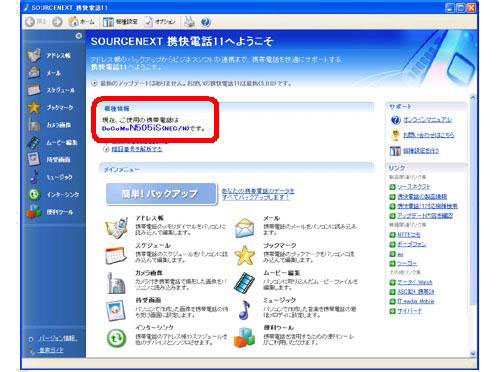Screen dimensions: 500x372
Task: Open オンラインマニュアル link under サポート
Action: [x=428, y=120]
